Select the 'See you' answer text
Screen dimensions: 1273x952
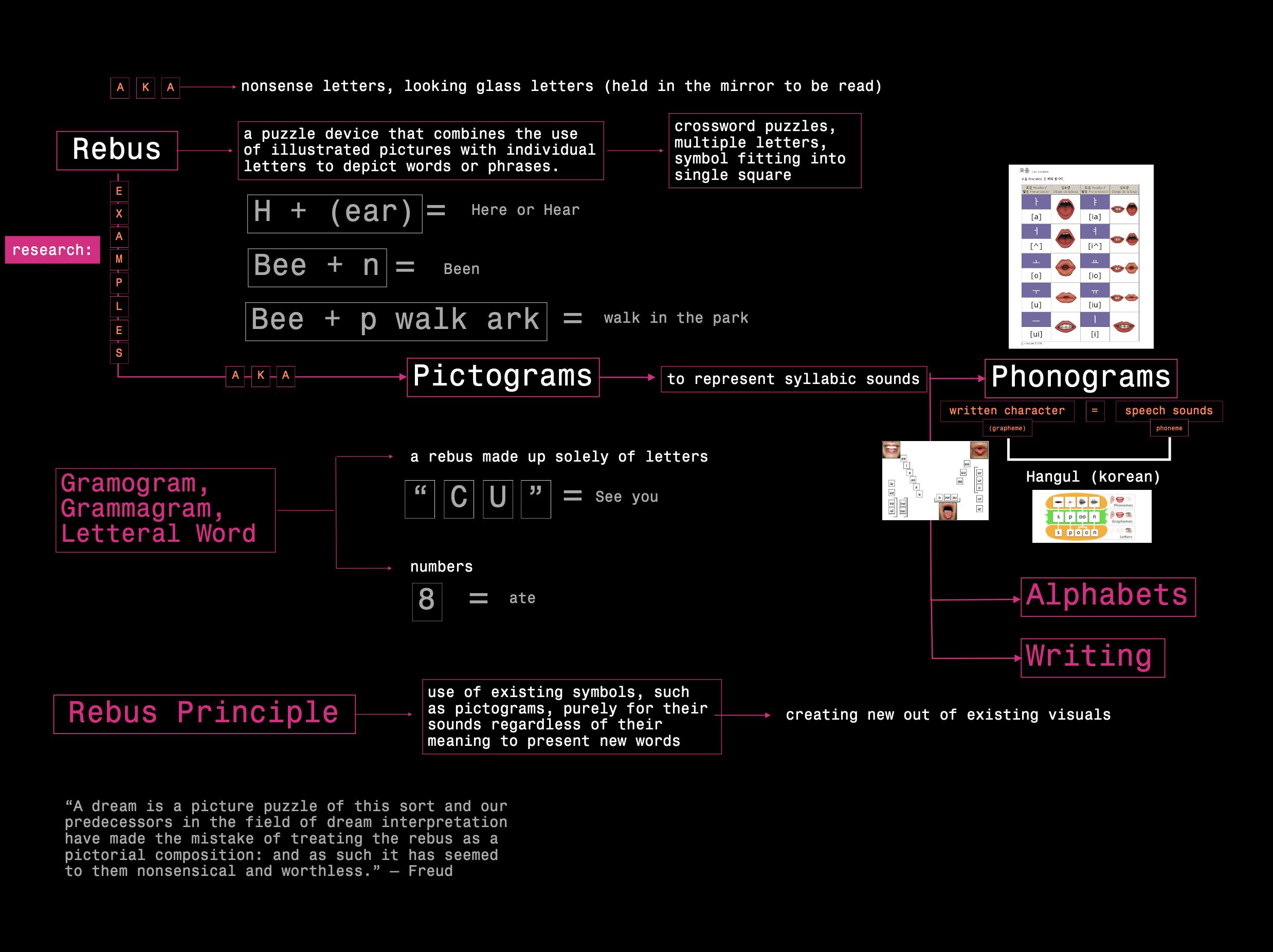click(x=627, y=497)
